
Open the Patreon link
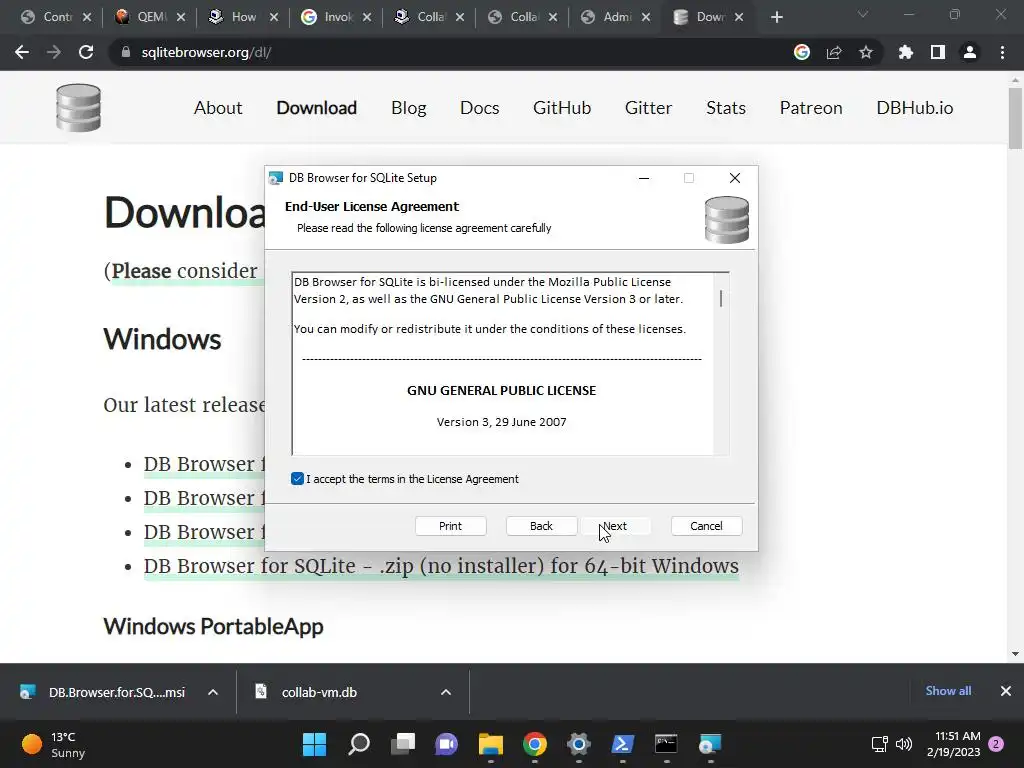click(x=811, y=108)
